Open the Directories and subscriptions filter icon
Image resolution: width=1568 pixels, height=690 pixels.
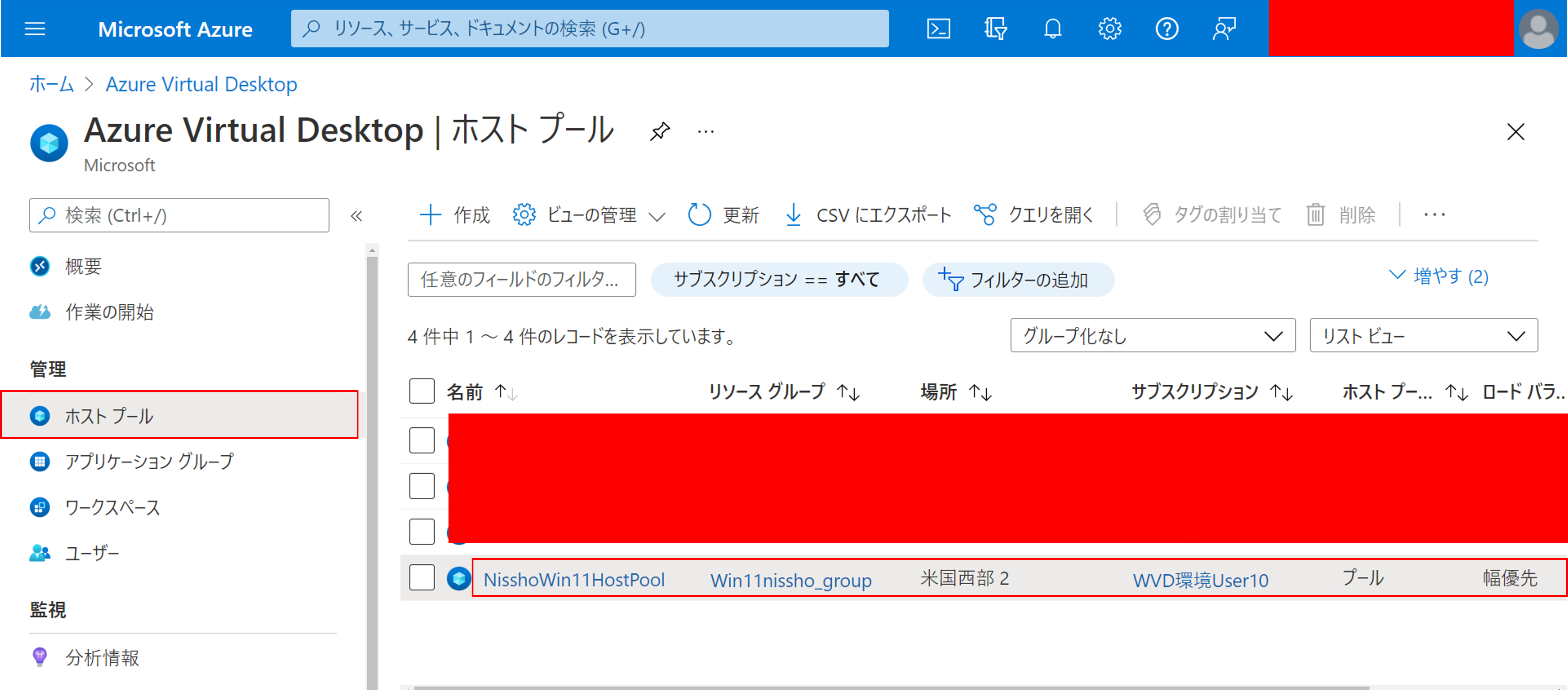[x=995, y=28]
